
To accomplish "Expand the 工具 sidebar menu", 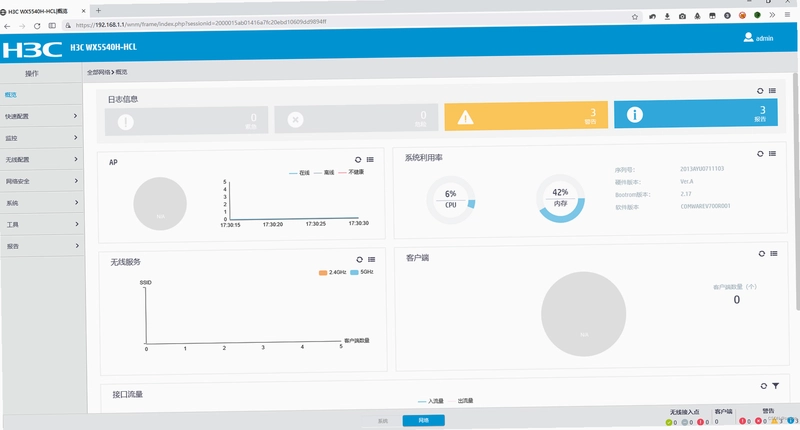I will click(x=41, y=224).
